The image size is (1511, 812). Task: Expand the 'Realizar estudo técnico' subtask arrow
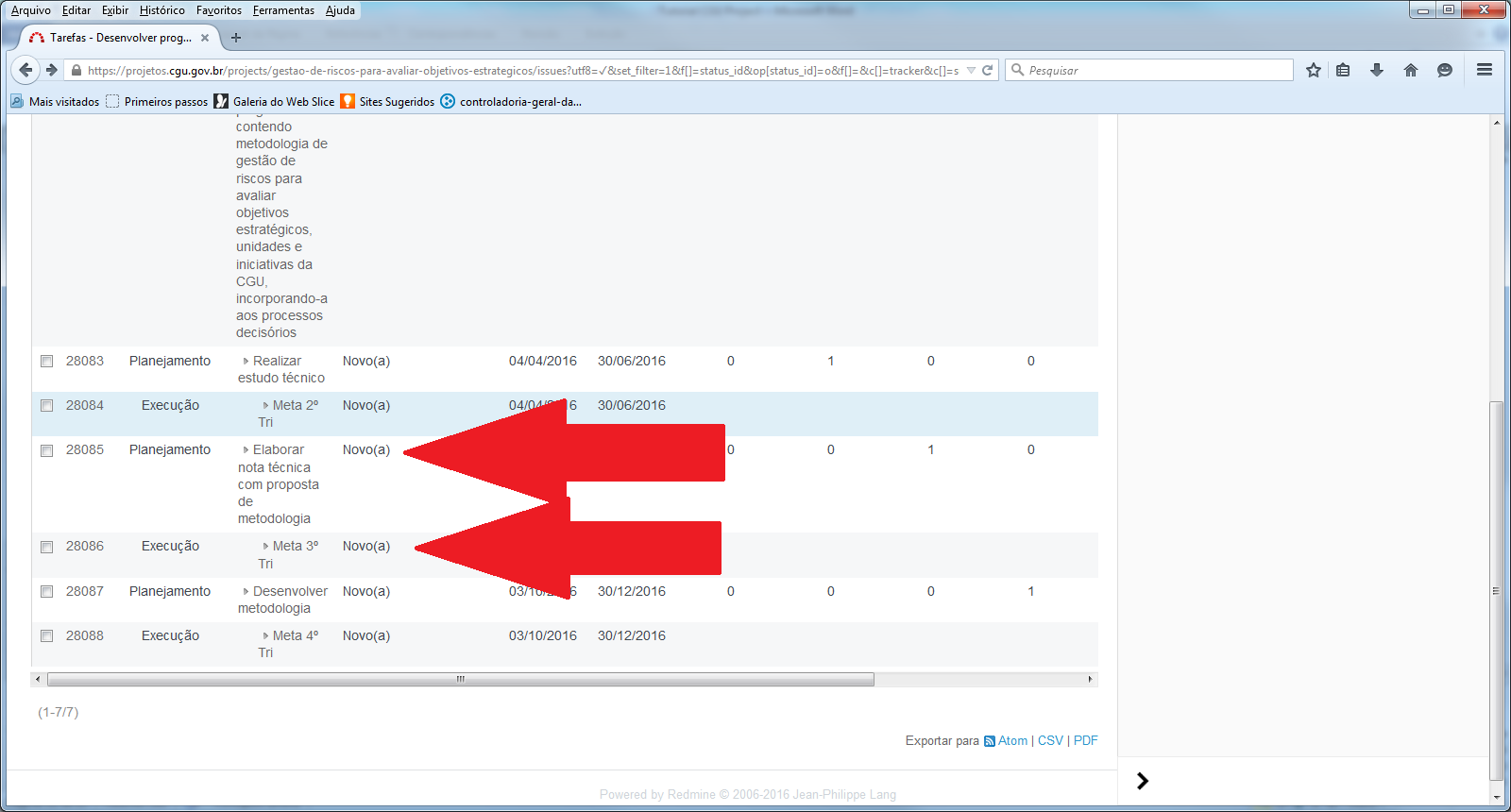(x=246, y=362)
